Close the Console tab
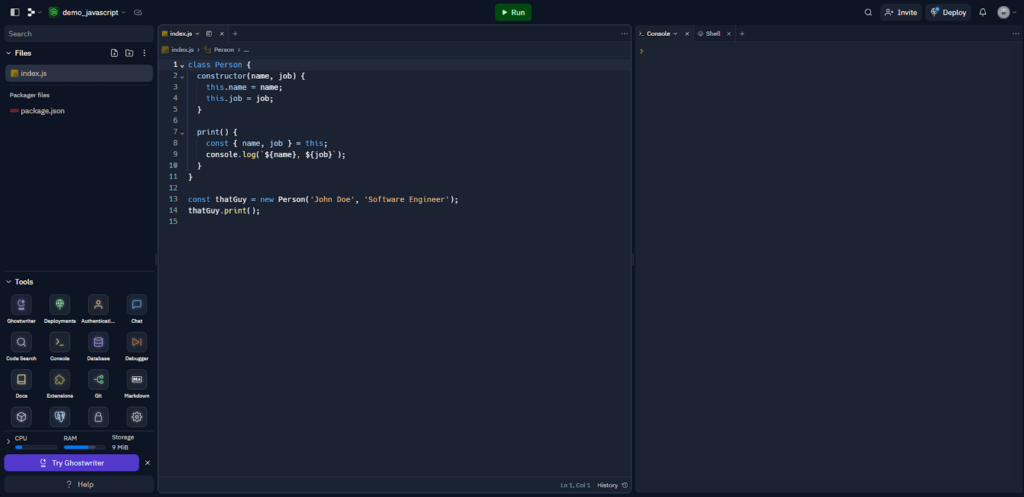Image resolution: width=1024 pixels, height=497 pixels. [x=687, y=33]
